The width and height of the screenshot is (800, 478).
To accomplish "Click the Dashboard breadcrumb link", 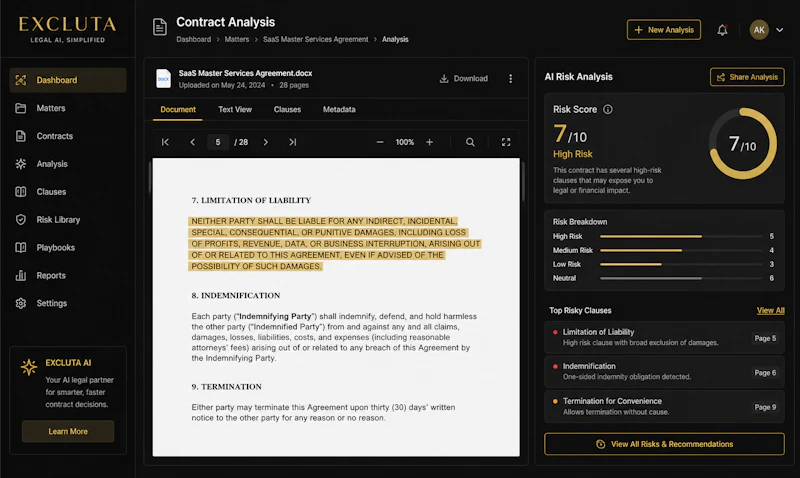I will coord(193,39).
